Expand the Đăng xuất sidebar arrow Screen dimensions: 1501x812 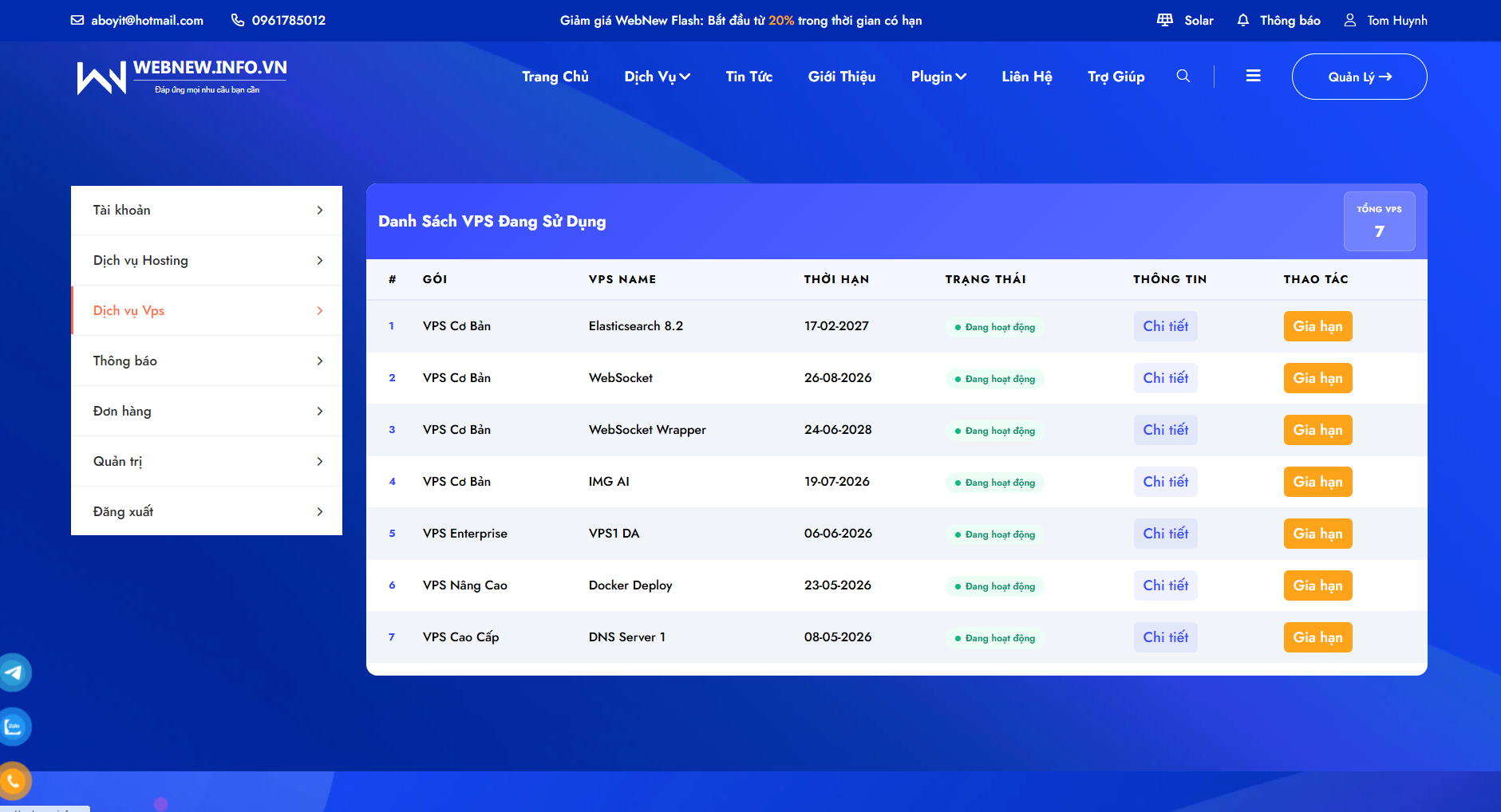point(320,512)
